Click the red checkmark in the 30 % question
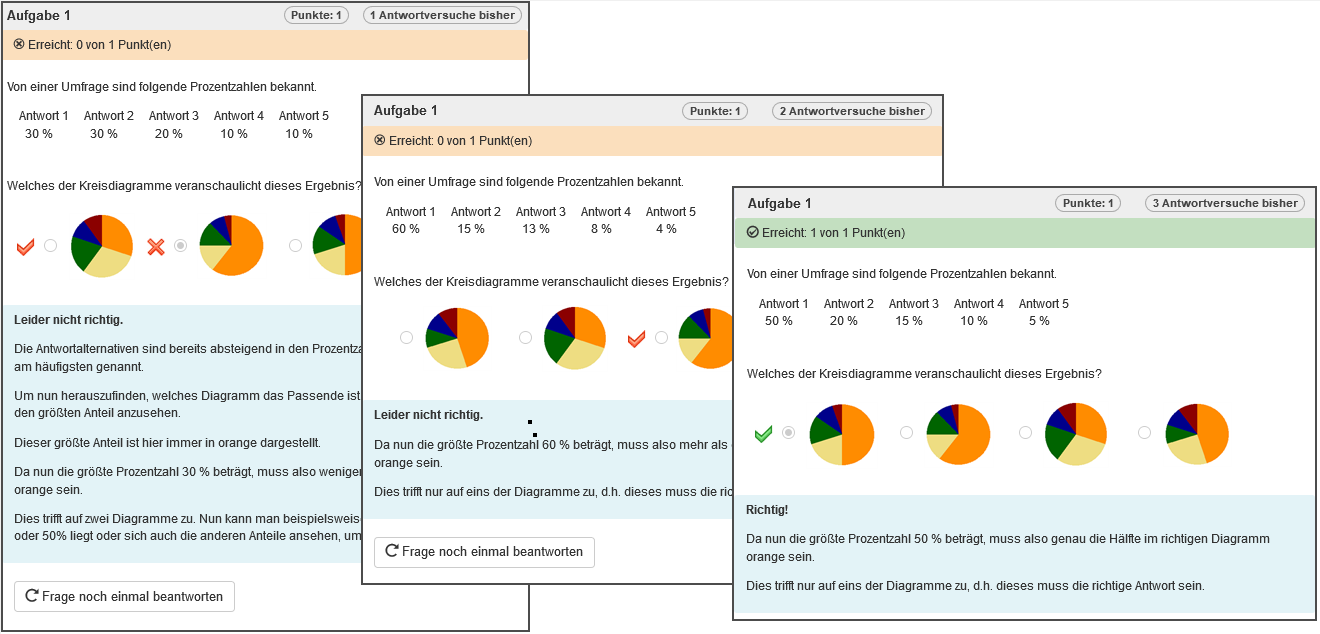The height and width of the screenshot is (634, 1320). click(x=26, y=246)
